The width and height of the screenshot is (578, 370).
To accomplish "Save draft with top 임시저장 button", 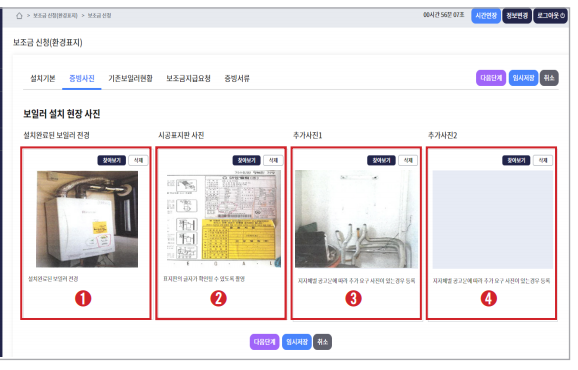I will [523, 78].
